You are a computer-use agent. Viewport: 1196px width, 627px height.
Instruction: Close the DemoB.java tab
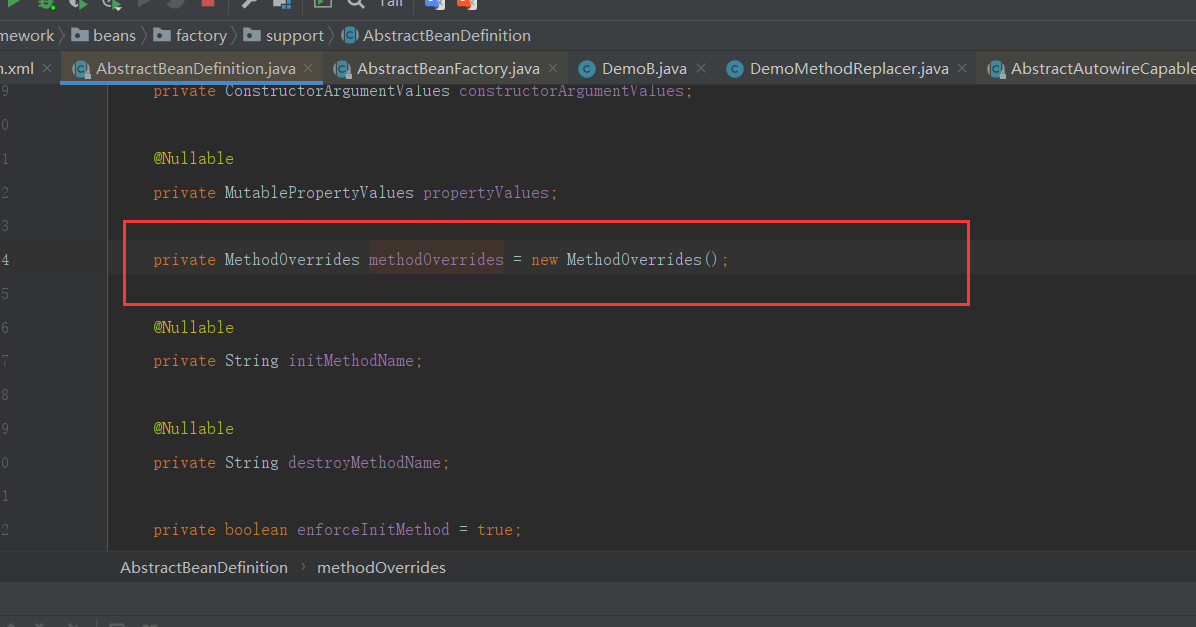coord(701,68)
